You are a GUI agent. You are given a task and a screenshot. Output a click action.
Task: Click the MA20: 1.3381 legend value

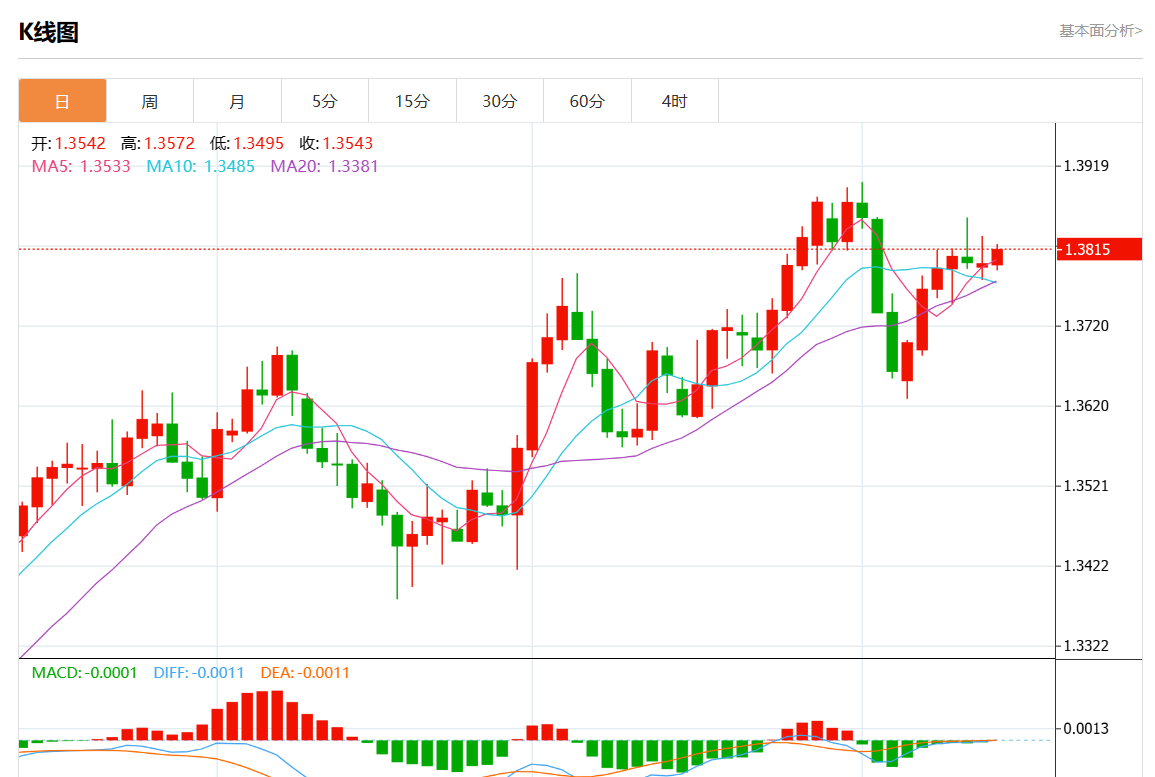[x=324, y=166]
